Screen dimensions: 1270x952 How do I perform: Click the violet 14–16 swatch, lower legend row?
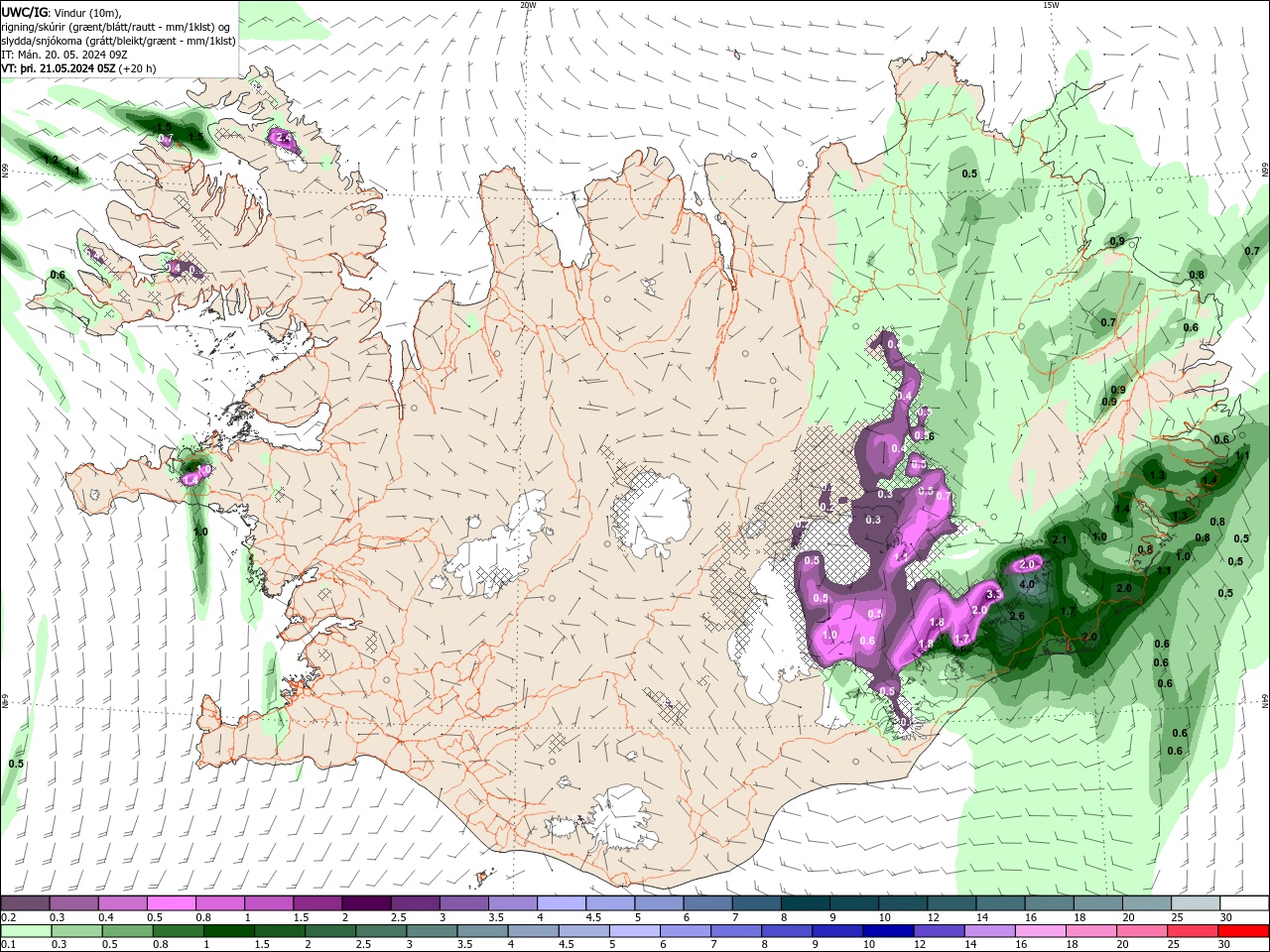990,931
